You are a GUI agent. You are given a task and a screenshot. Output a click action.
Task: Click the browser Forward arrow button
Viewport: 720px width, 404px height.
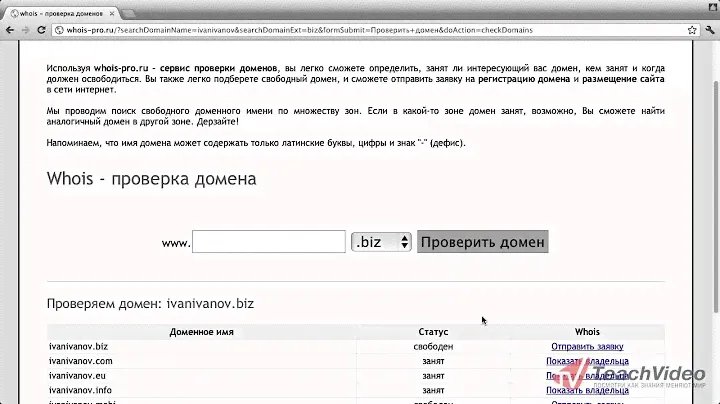click(28, 31)
